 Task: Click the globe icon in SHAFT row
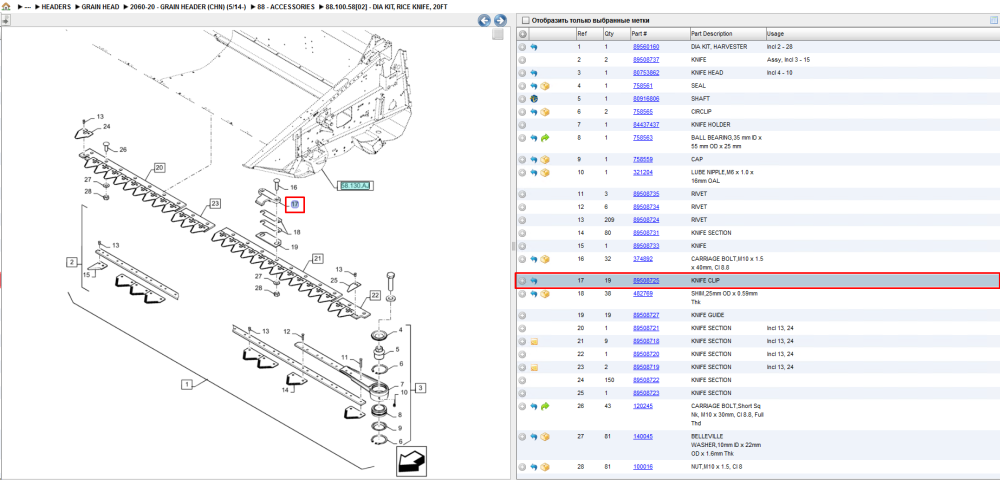point(534,99)
